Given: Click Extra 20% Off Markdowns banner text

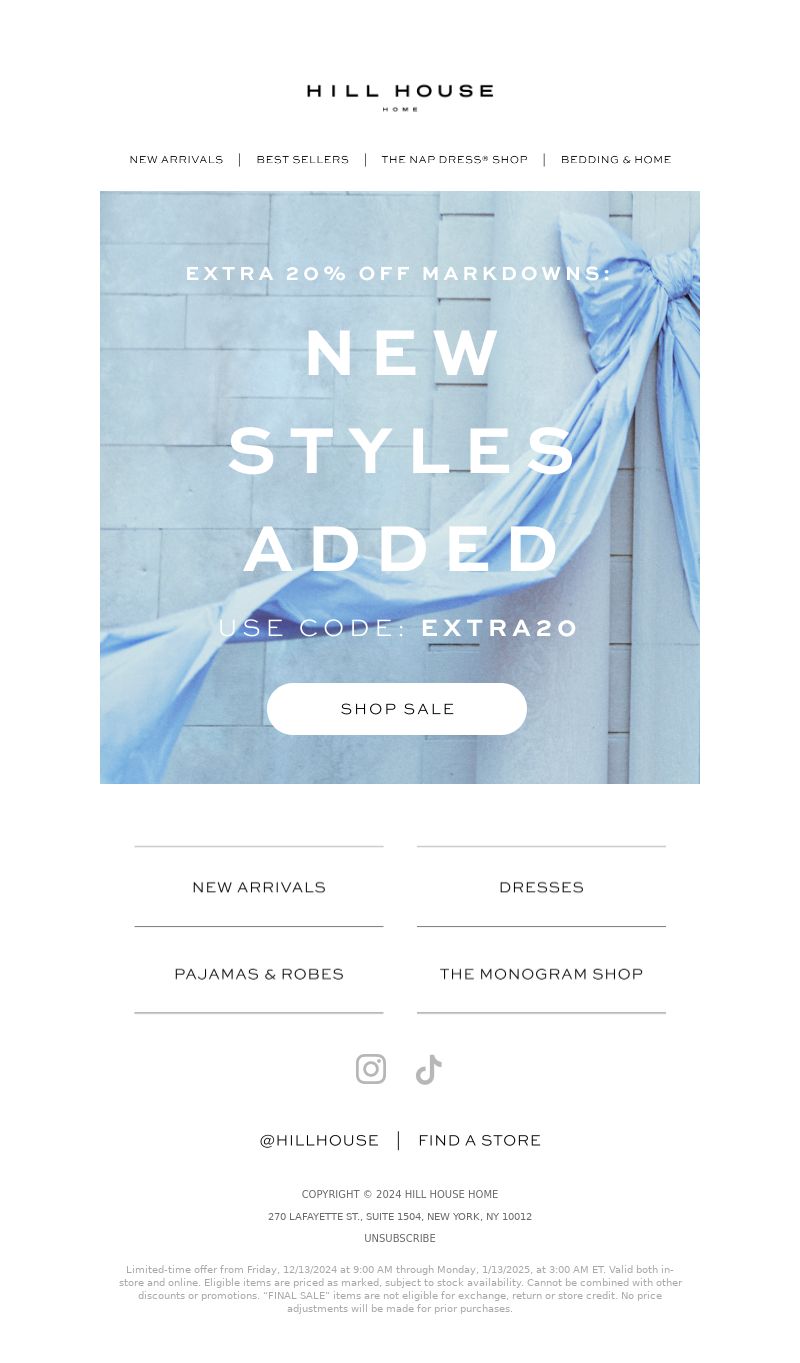Looking at the screenshot, I should click(x=398, y=273).
